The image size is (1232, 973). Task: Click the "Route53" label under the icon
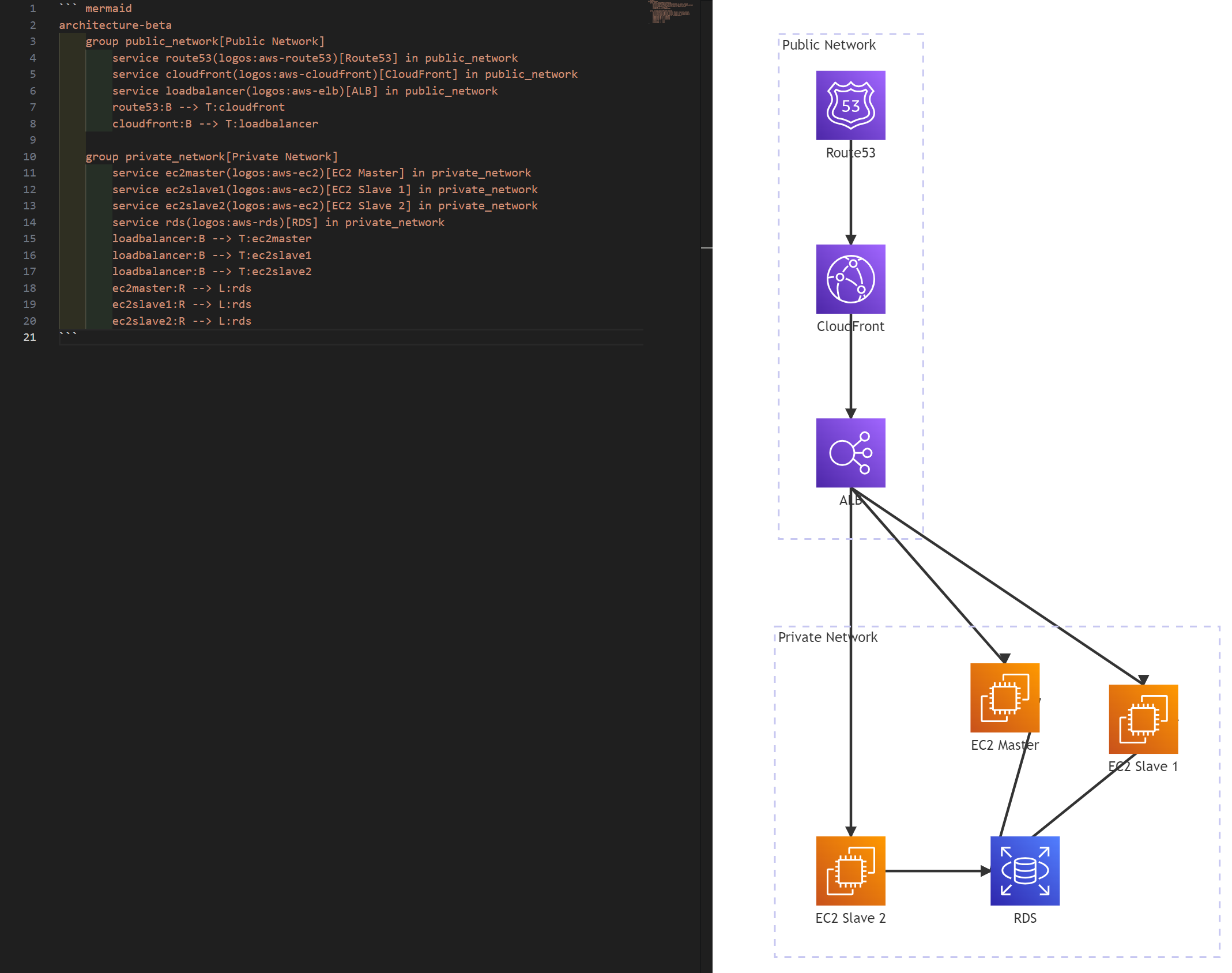click(x=850, y=153)
